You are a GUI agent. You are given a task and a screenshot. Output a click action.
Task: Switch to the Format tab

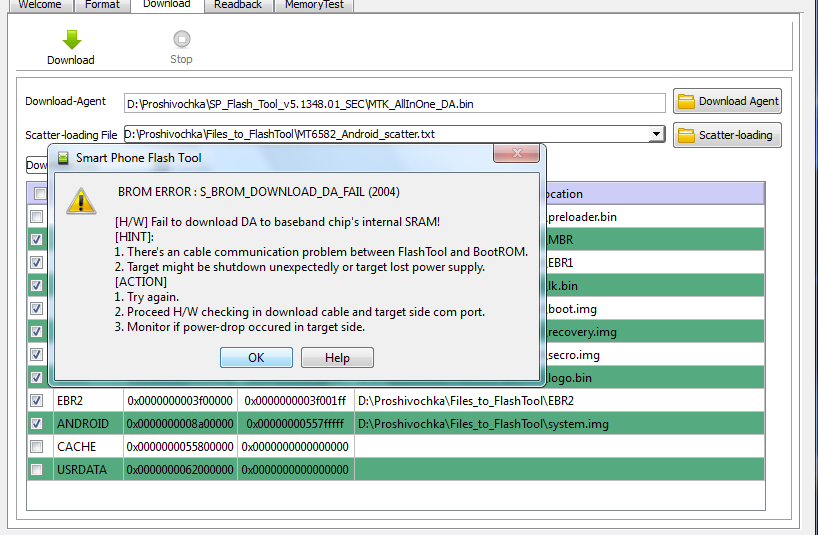click(x=101, y=5)
